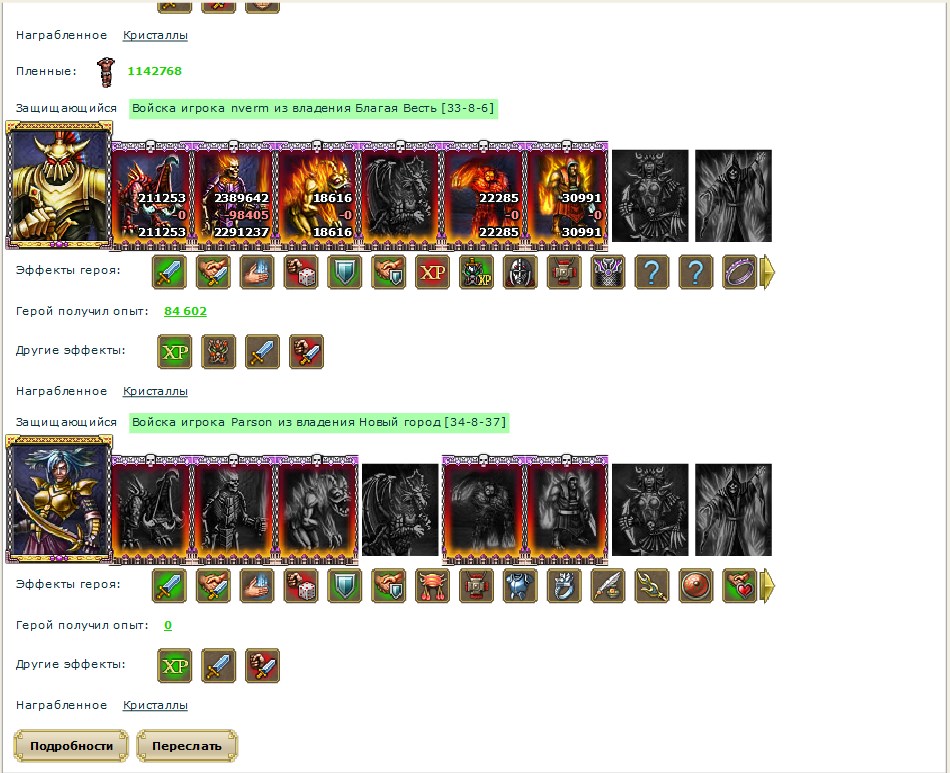Expand nverm's hero effects with yellow arrow

(767, 272)
